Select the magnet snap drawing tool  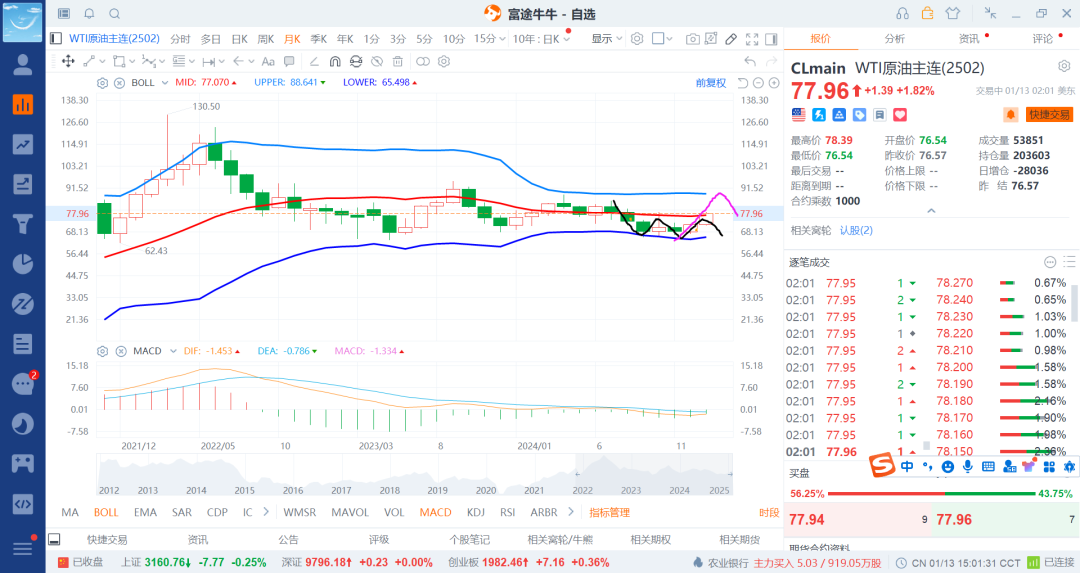tap(334, 61)
